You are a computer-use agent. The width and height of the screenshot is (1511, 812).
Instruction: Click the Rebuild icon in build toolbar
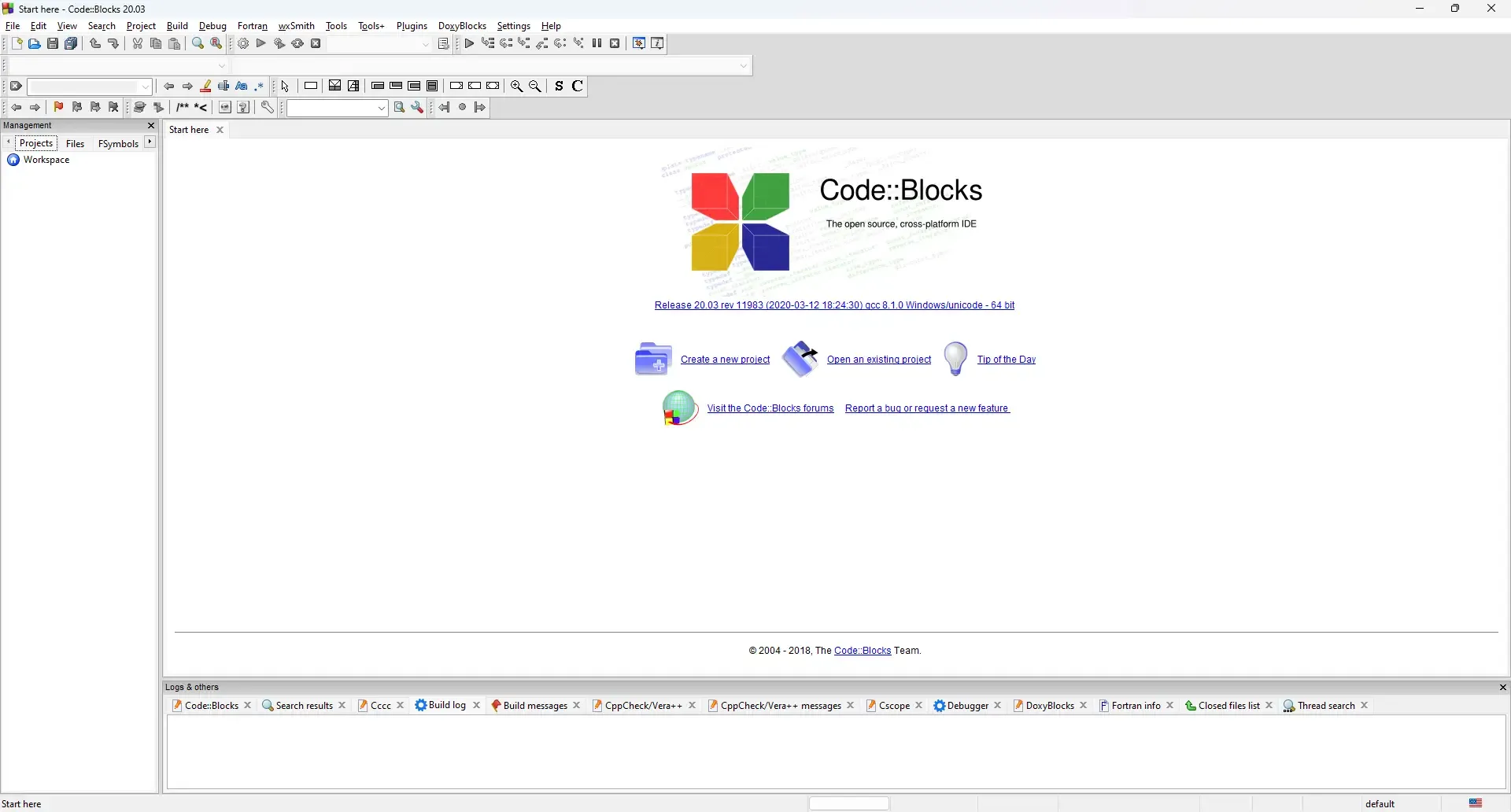coord(298,44)
